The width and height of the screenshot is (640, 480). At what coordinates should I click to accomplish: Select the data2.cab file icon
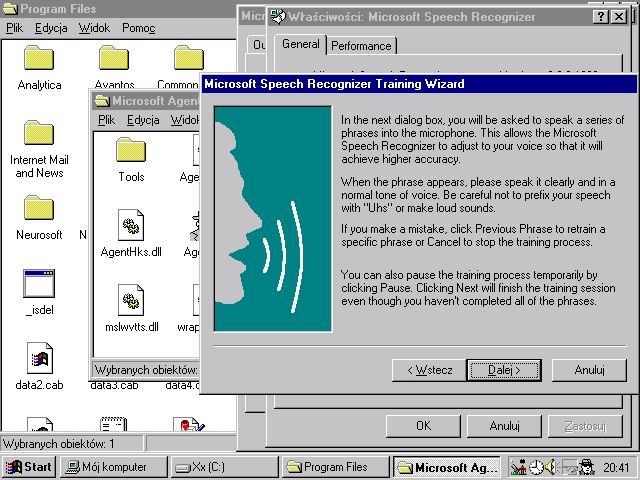coord(40,358)
